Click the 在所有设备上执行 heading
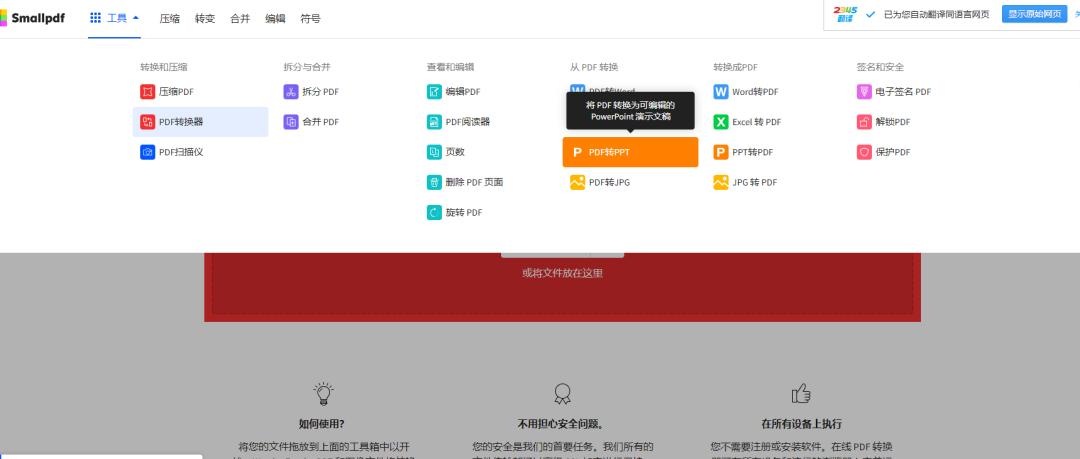This screenshot has height=459, width=1080. click(801, 424)
